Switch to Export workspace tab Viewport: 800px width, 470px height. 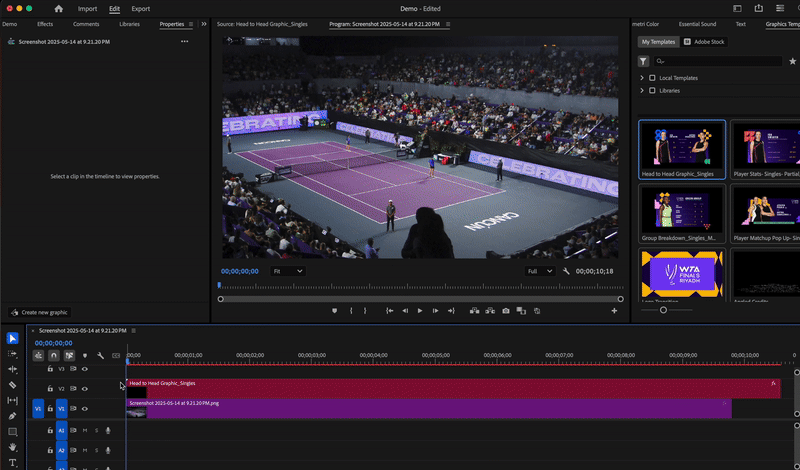coord(141,9)
